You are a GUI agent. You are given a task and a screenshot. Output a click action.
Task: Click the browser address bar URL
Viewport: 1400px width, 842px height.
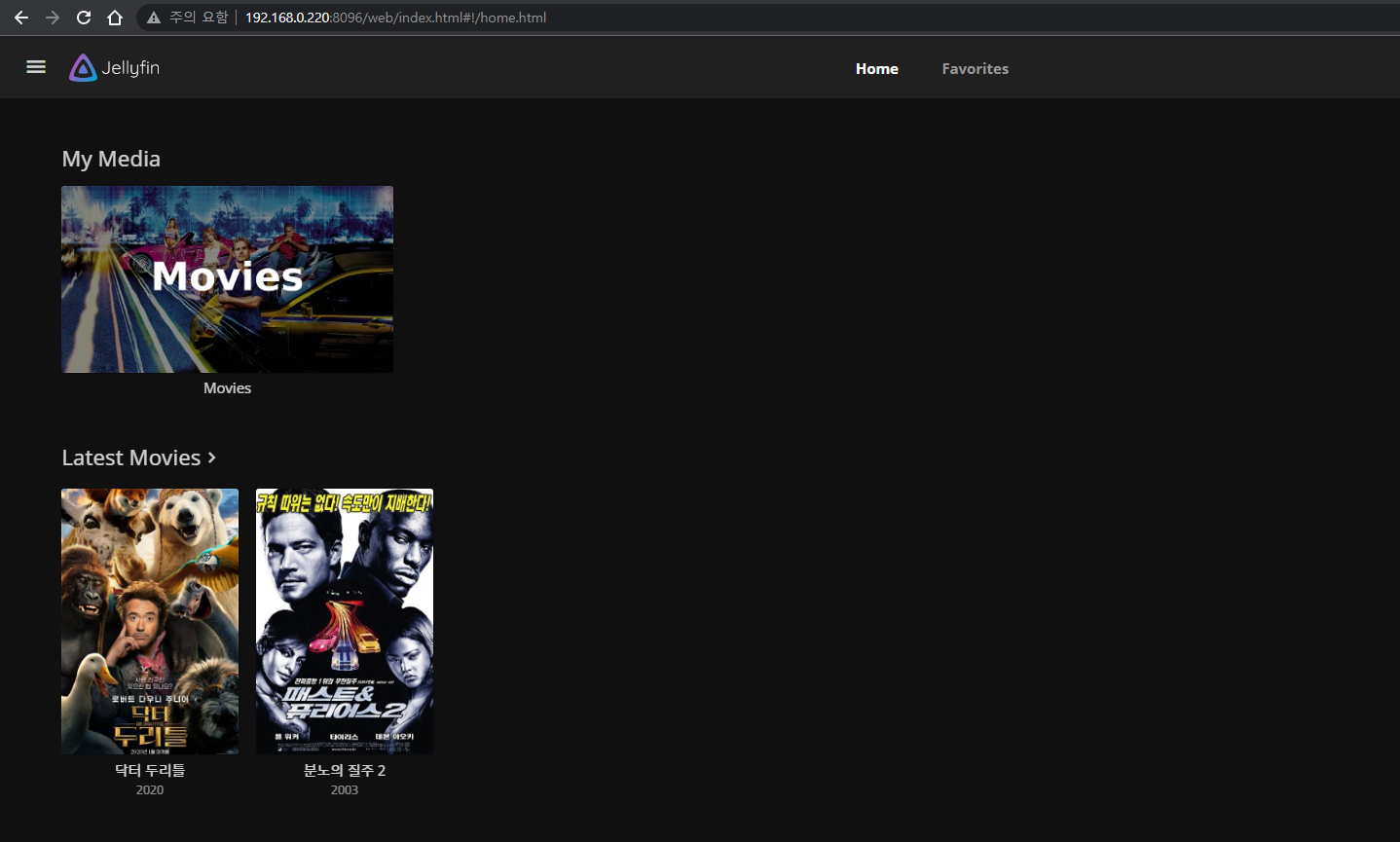(395, 18)
